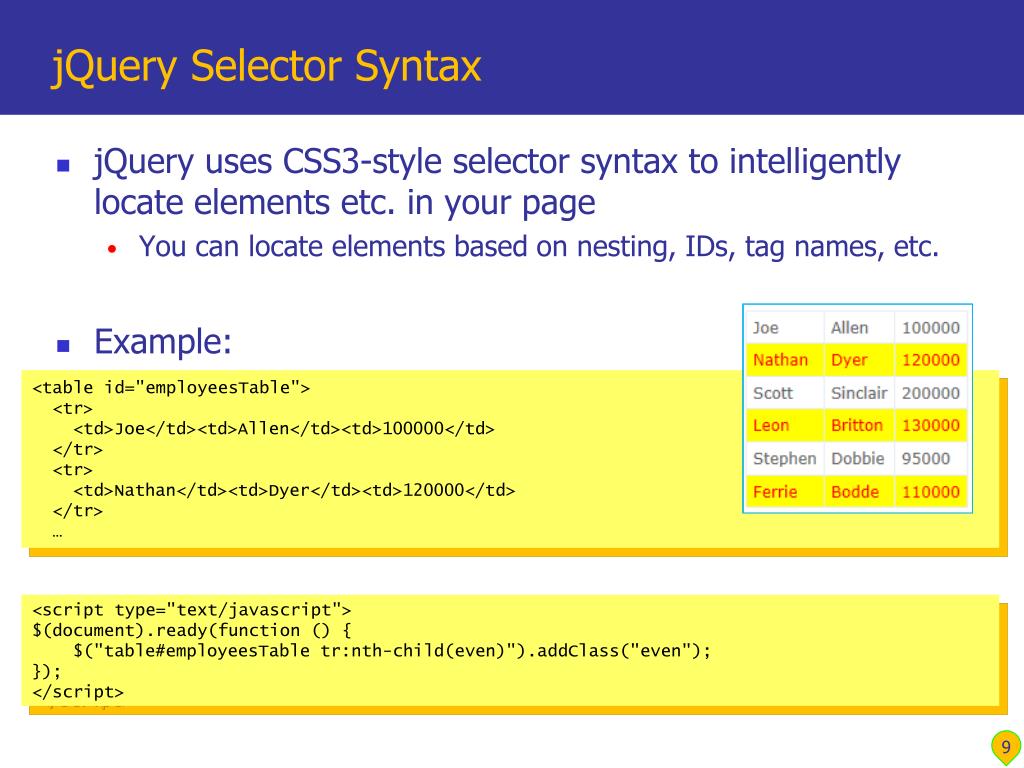The height and width of the screenshot is (768, 1024).
Task: Click the cell 'Allen' in the table
Action: pos(857,327)
